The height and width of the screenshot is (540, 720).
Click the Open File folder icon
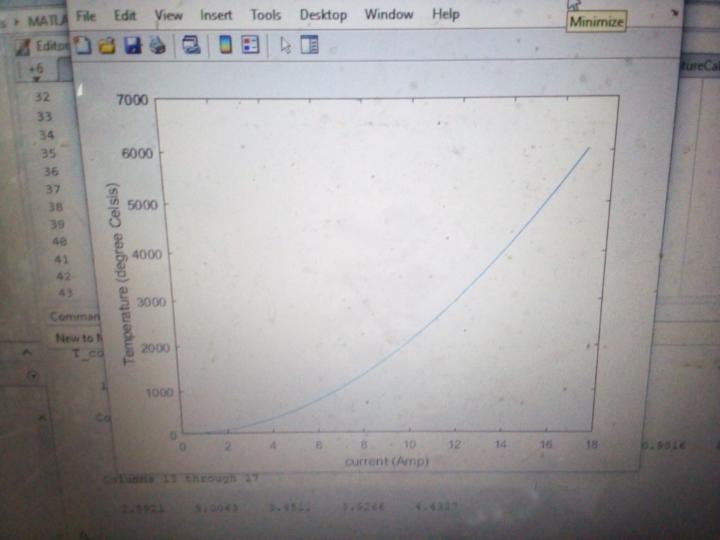[107, 46]
